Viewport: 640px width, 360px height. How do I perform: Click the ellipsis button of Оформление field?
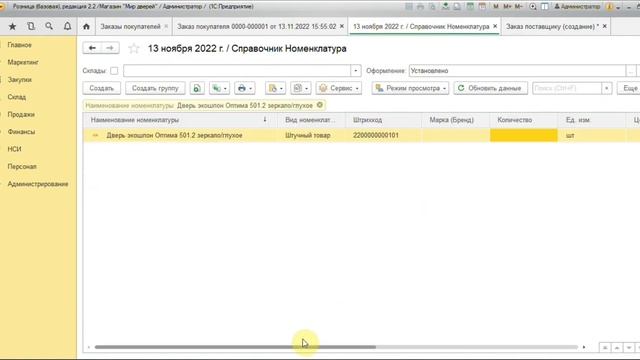(631, 71)
